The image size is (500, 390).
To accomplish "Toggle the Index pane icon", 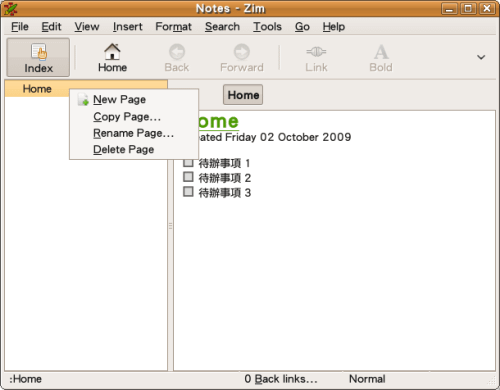I will click(x=39, y=52).
